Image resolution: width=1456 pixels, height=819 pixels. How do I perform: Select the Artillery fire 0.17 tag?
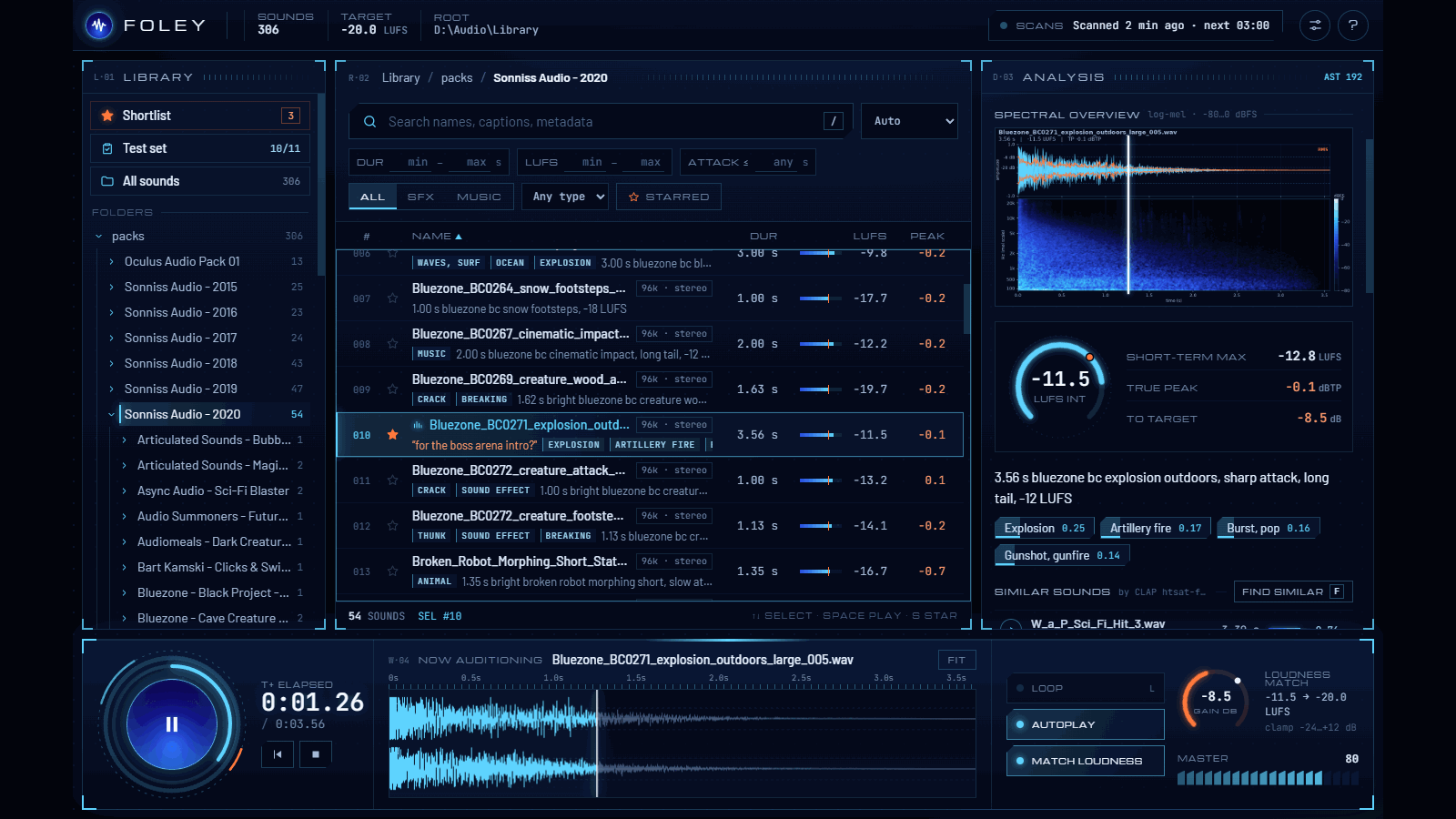pos(1156,528)
